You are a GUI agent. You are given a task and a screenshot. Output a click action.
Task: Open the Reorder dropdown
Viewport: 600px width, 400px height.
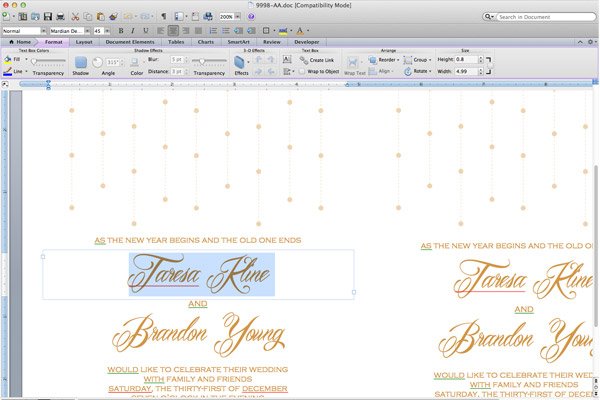[384, 60]
